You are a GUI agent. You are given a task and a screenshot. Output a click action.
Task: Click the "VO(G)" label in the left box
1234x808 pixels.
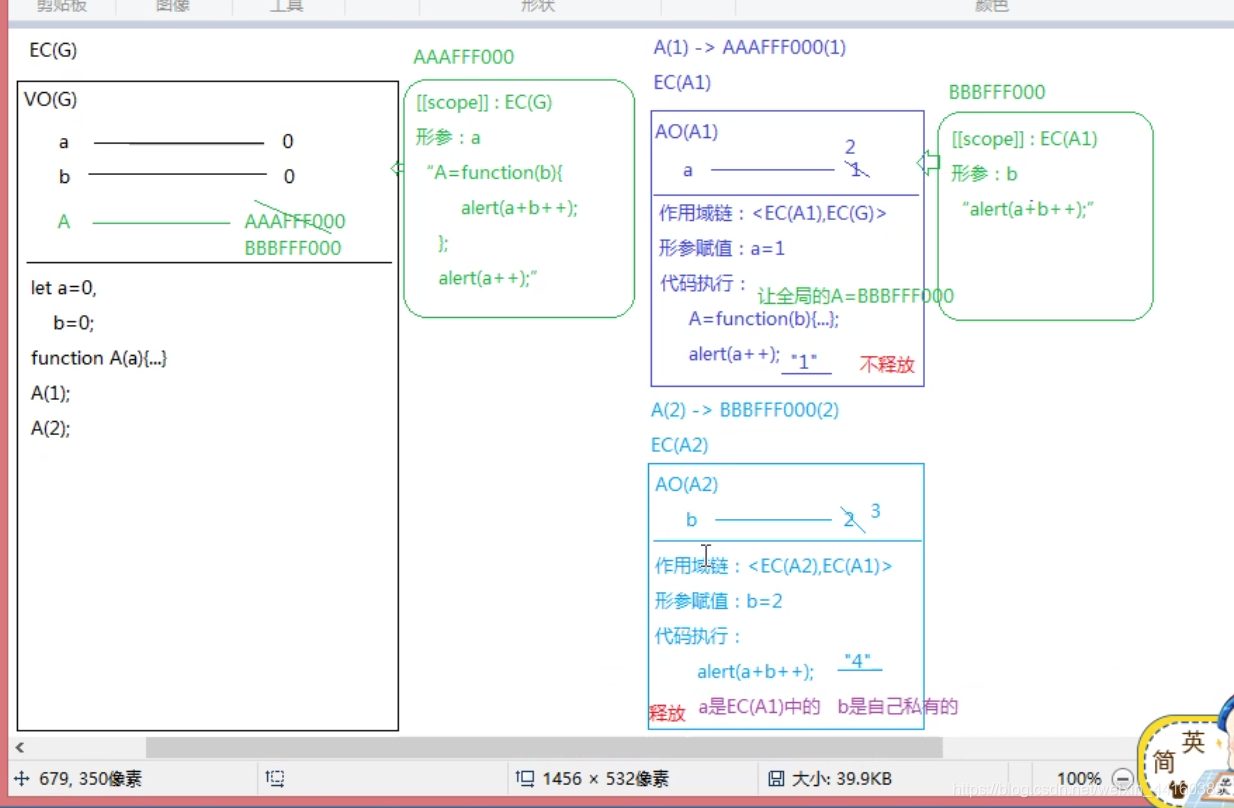(51, 99)
